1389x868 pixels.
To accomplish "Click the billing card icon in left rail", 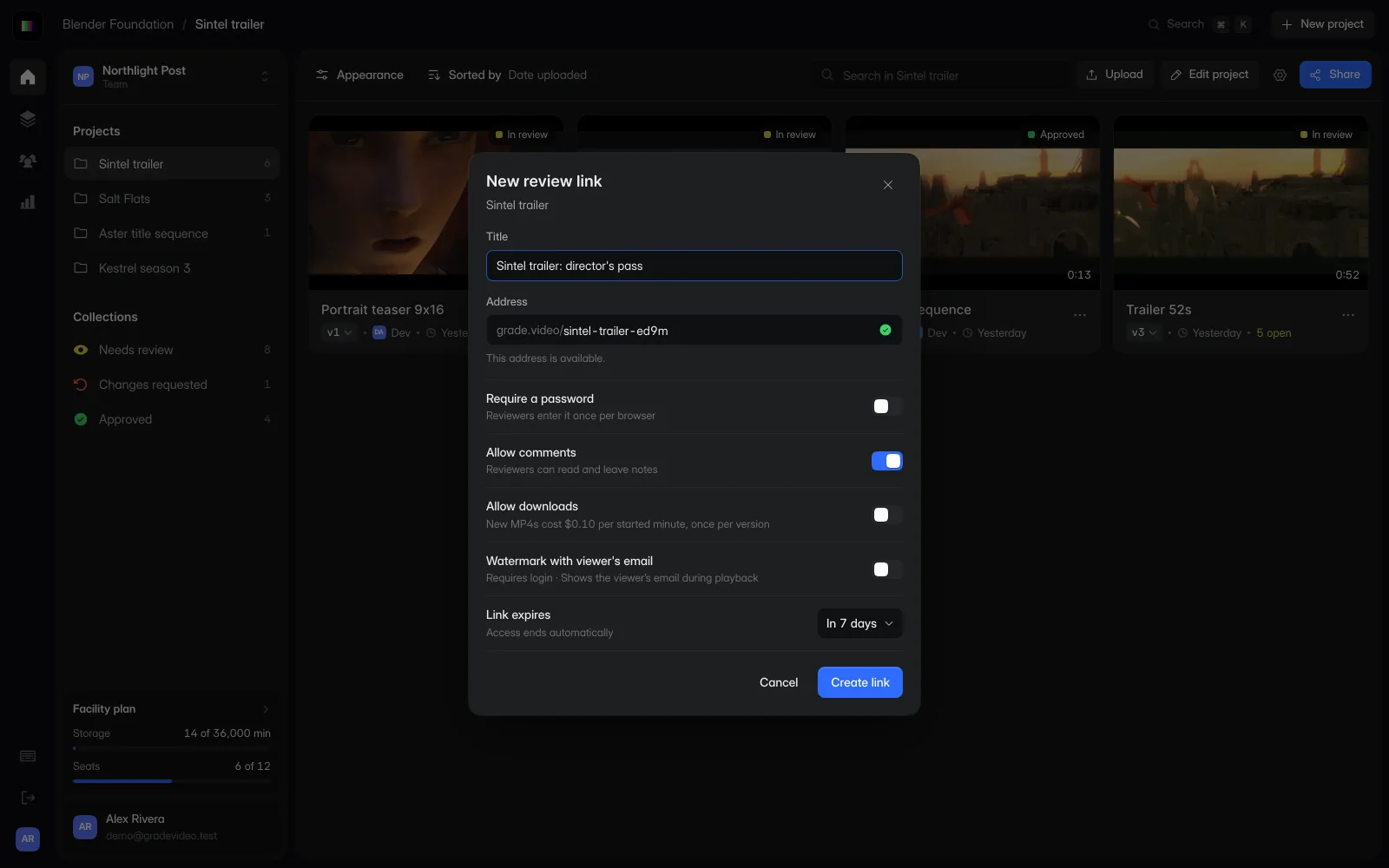I will coord(28,756).
